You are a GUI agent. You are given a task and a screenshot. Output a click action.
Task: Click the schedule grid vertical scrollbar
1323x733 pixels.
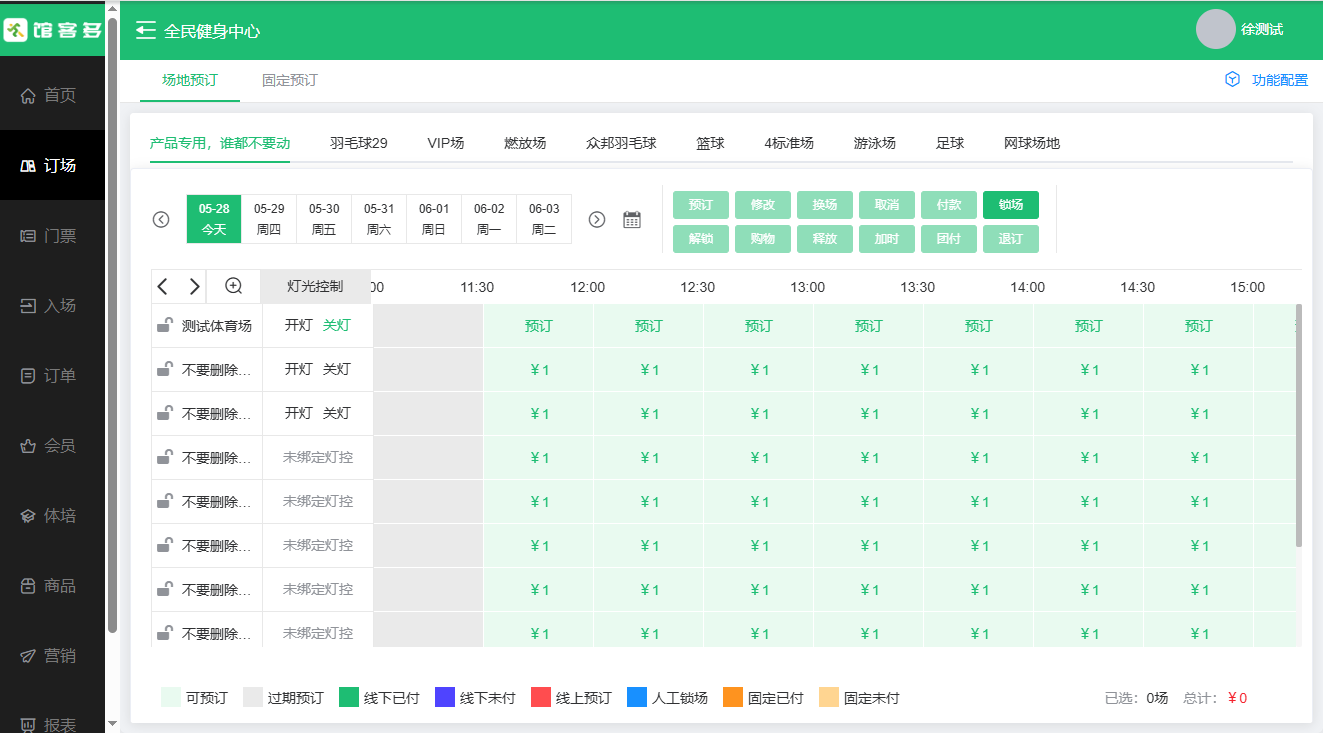(x=1299, y=425)
